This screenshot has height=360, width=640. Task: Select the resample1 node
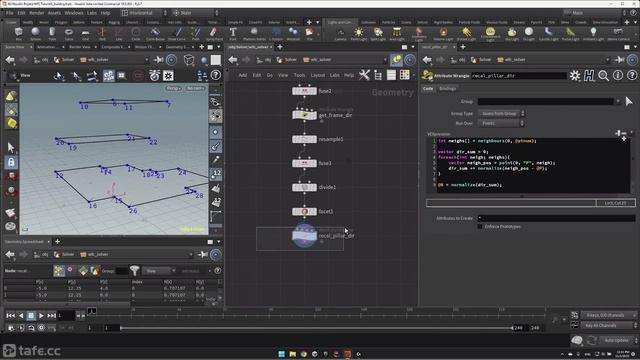coord(304,139)
